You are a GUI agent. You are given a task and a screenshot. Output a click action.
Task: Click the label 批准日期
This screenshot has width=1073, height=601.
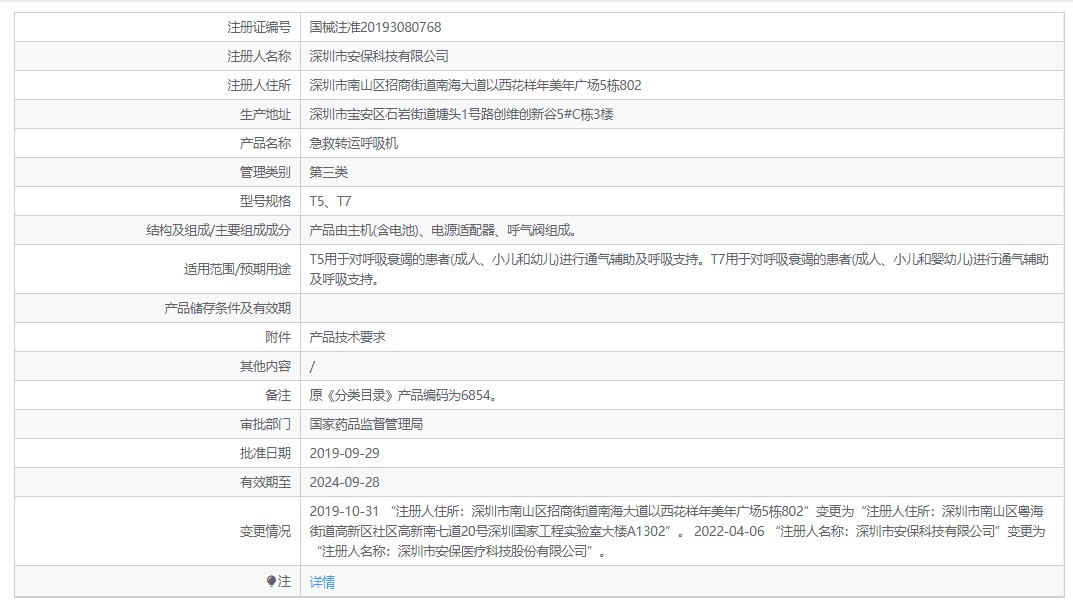[x=265, y=453]
